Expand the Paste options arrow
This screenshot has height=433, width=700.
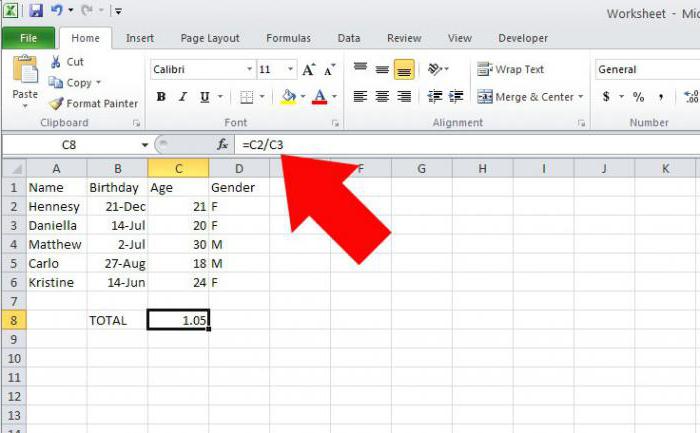25,106
